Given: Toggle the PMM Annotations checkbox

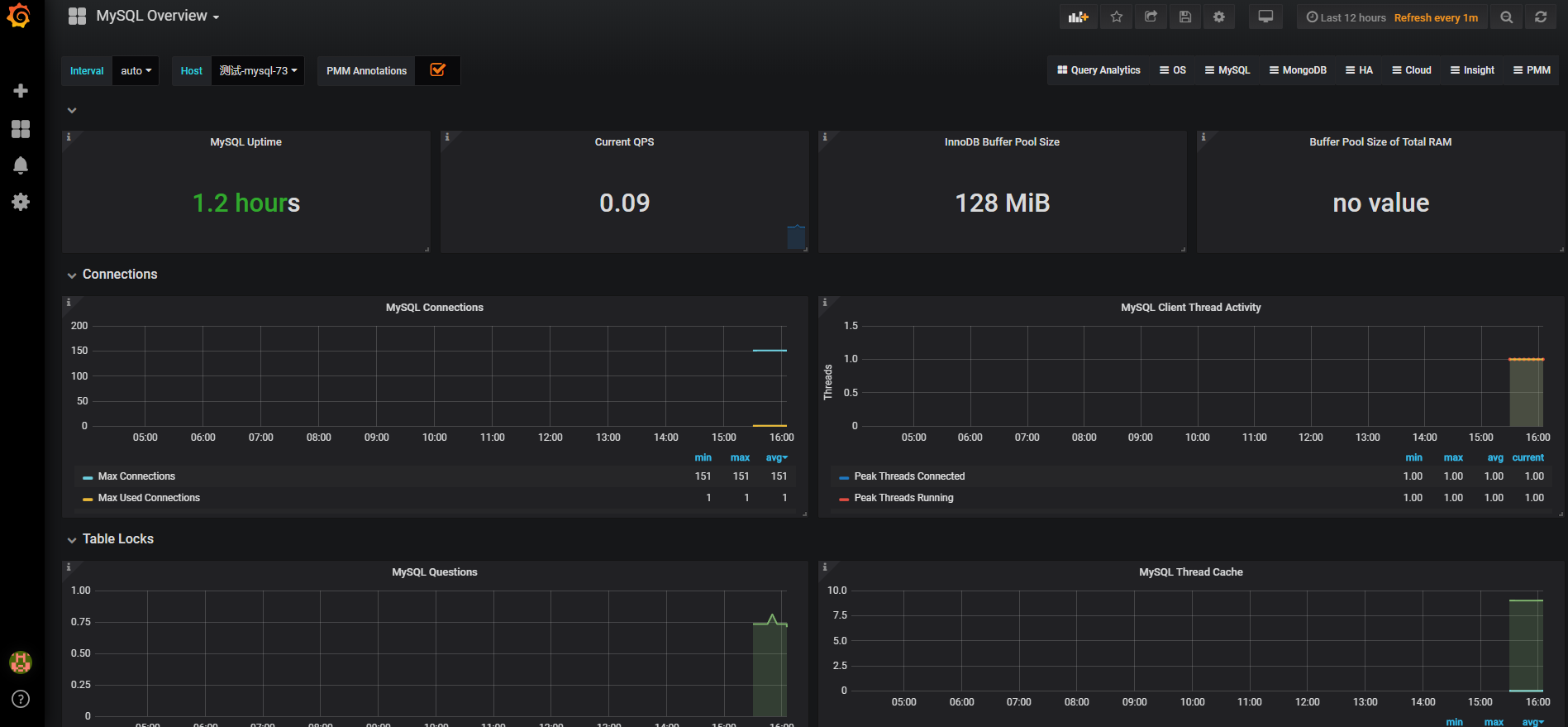Looking at the screenshot, I should click(438, 70).
